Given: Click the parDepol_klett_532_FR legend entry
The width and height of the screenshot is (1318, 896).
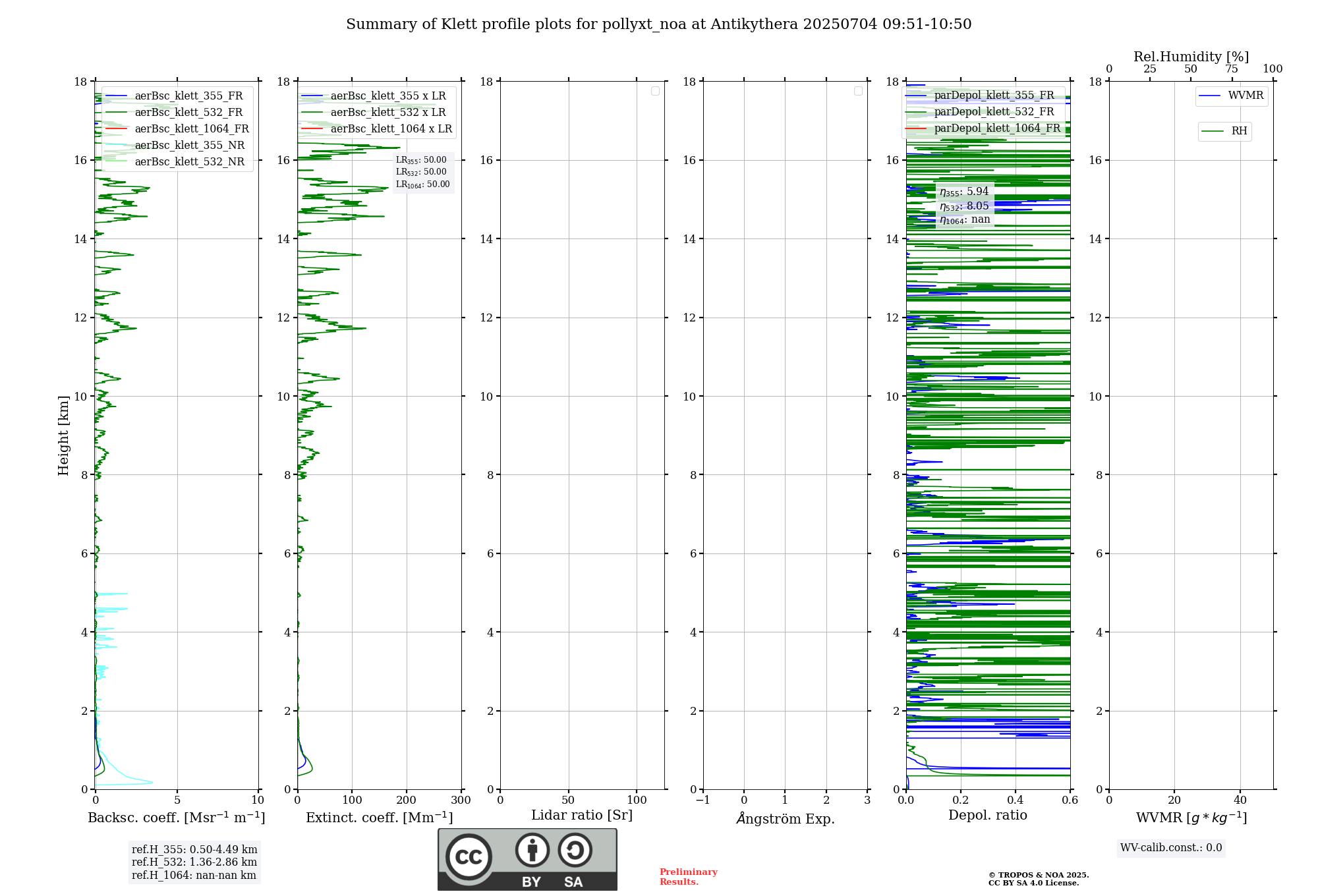Looking at the screenshot, I should [x=981, y=111].
